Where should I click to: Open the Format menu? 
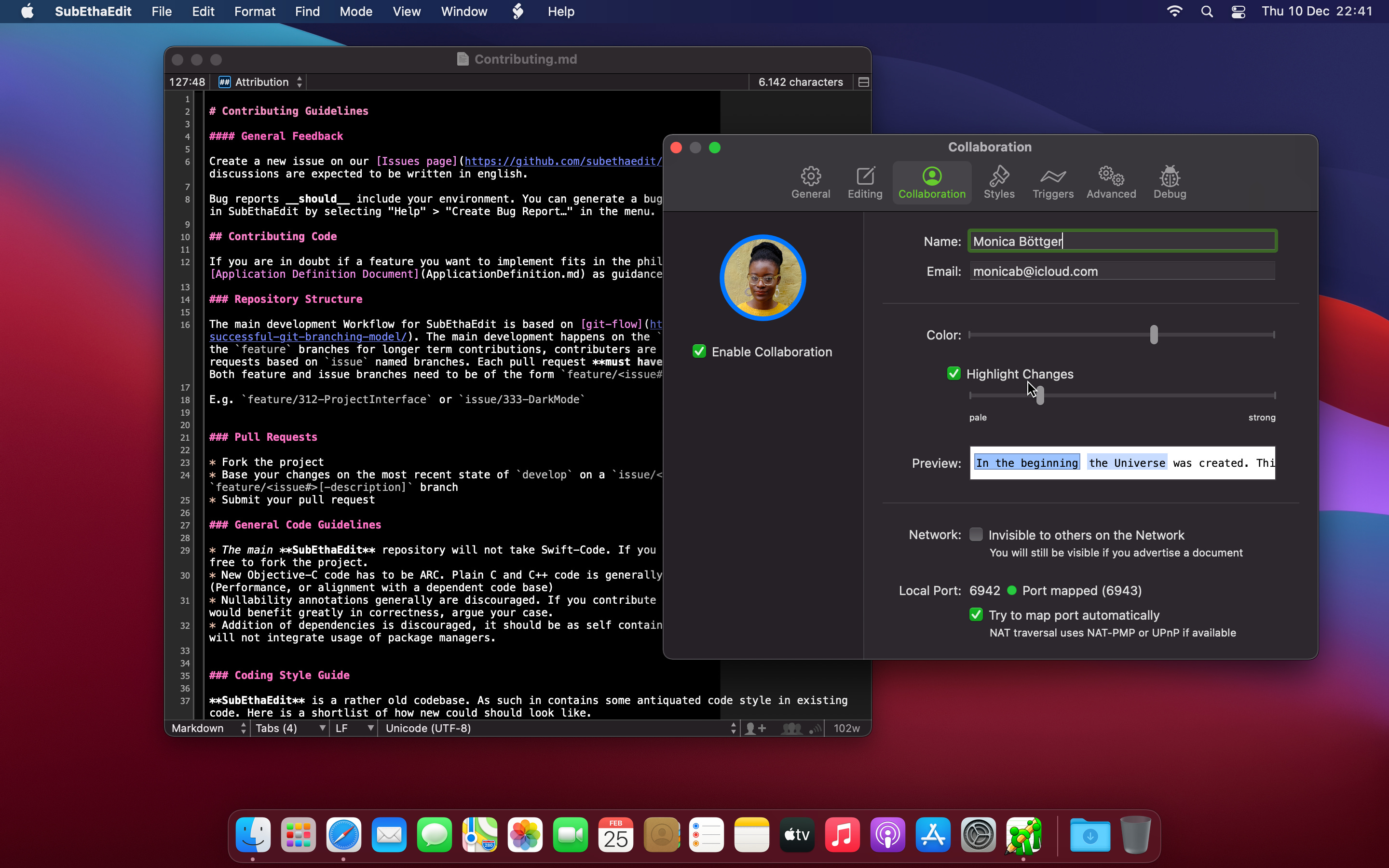coord(255,11)
